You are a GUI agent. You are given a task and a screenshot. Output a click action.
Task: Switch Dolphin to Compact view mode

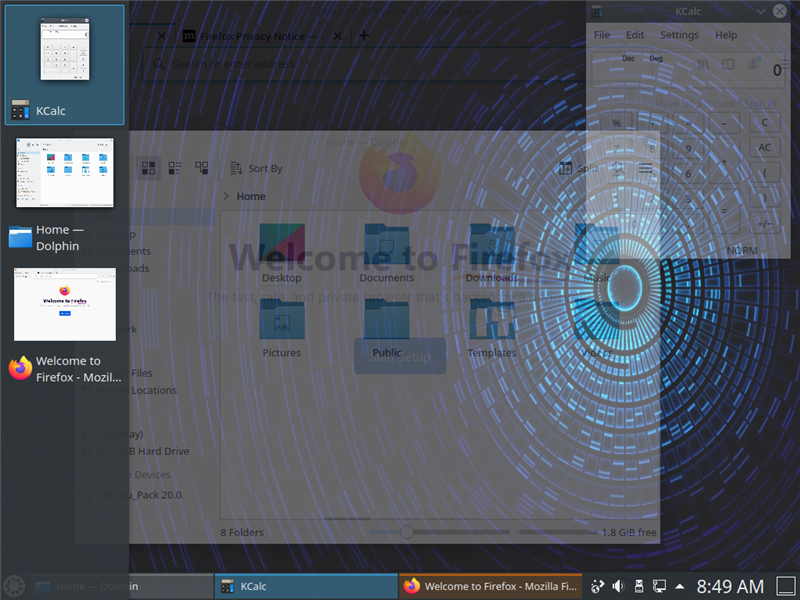click(175, 168)
